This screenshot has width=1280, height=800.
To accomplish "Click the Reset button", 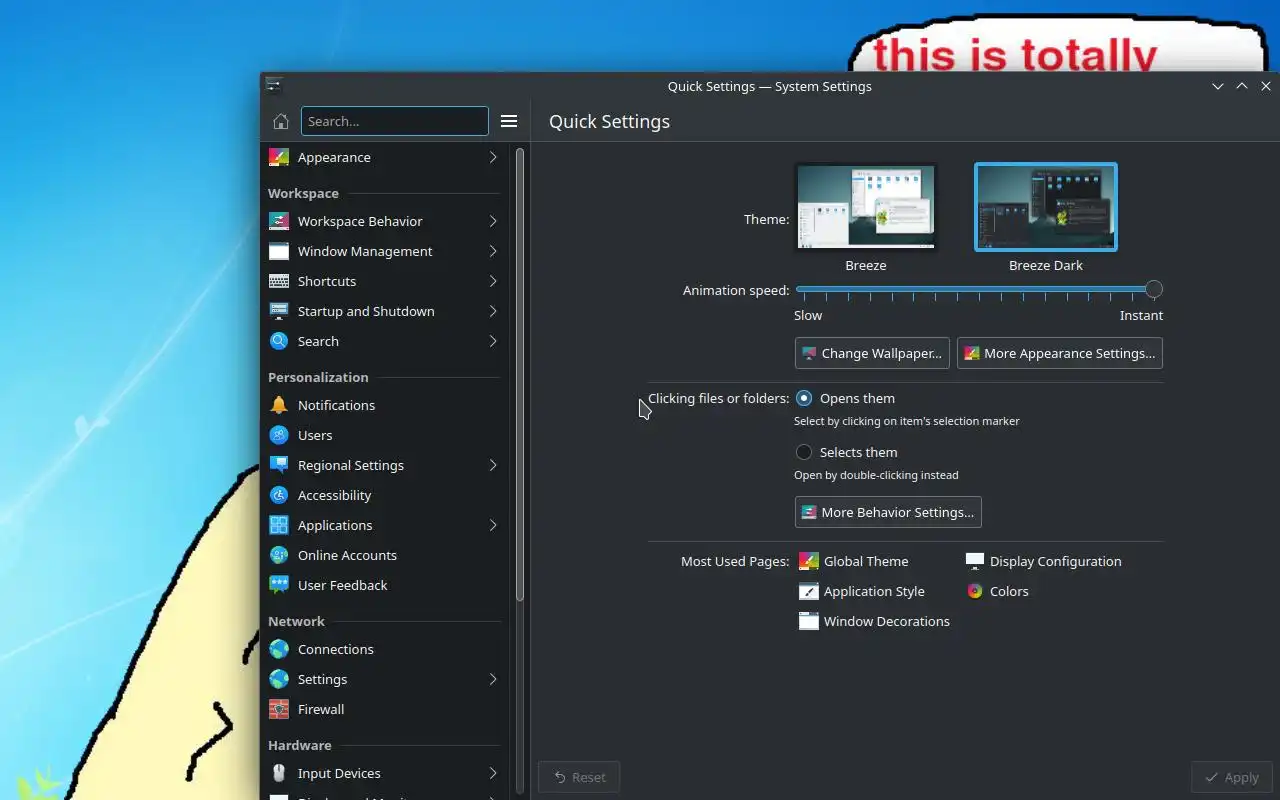I will pyautogui.click(x=579, y=777).
